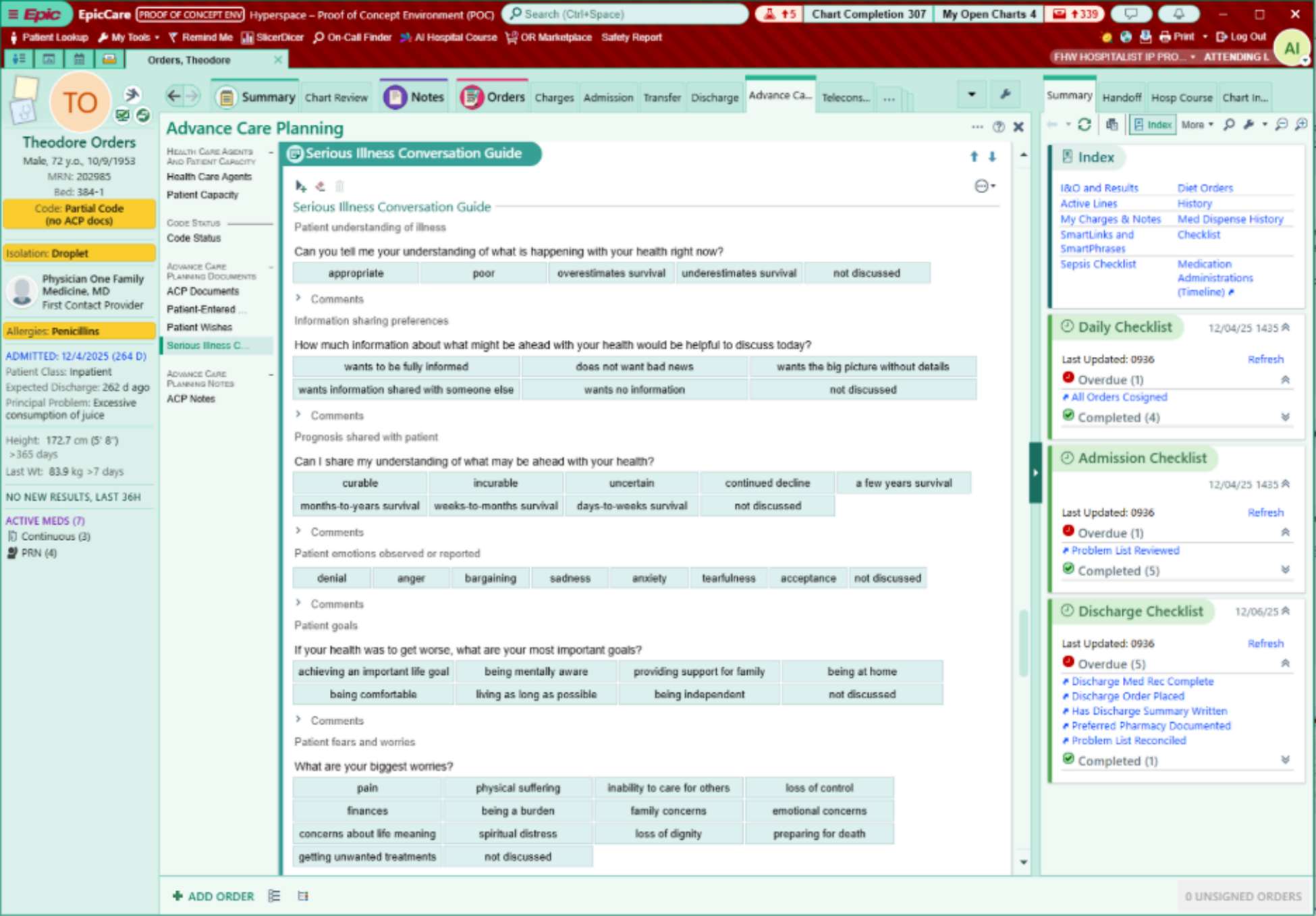Screen dimensions: 1316x916
Task: Move to previous section with up arrow
Action: pos(974,157)
